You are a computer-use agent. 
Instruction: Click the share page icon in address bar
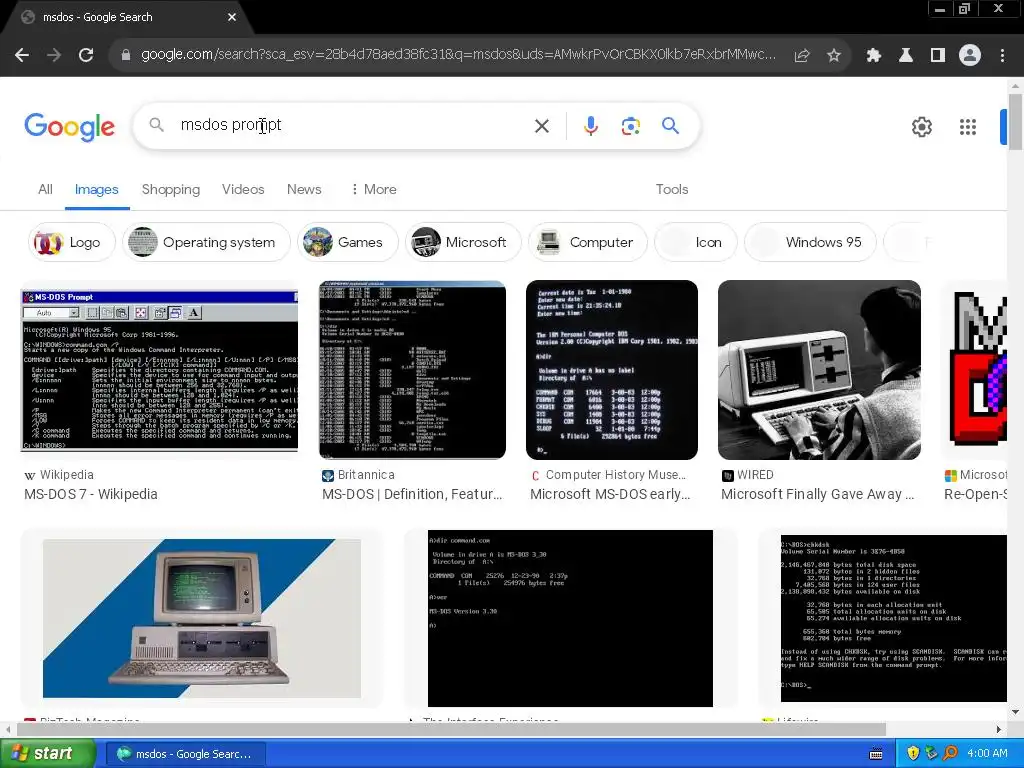(802, 56)
